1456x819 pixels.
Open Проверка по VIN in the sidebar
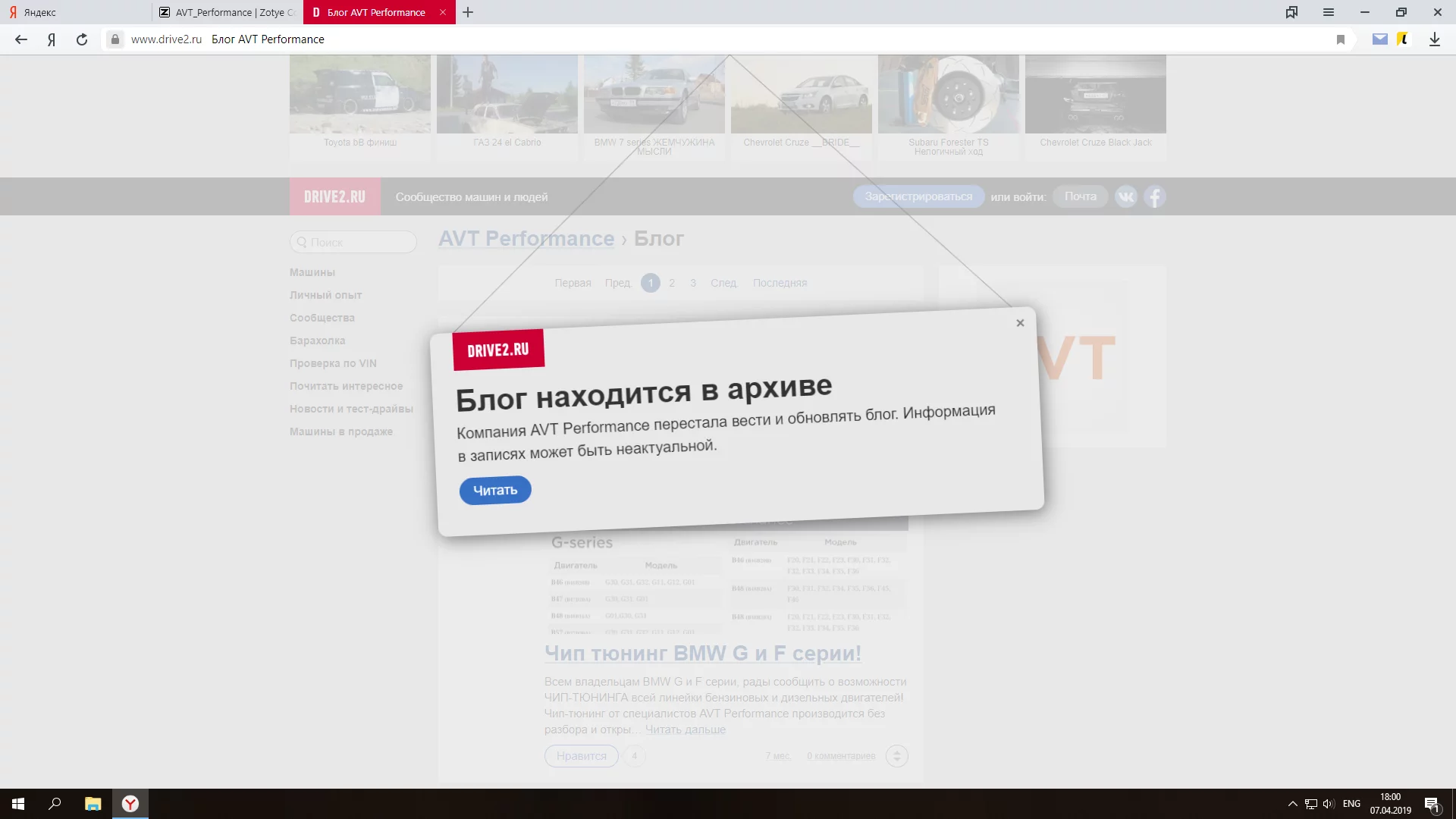pyautogui.click(x=333, y=363)
